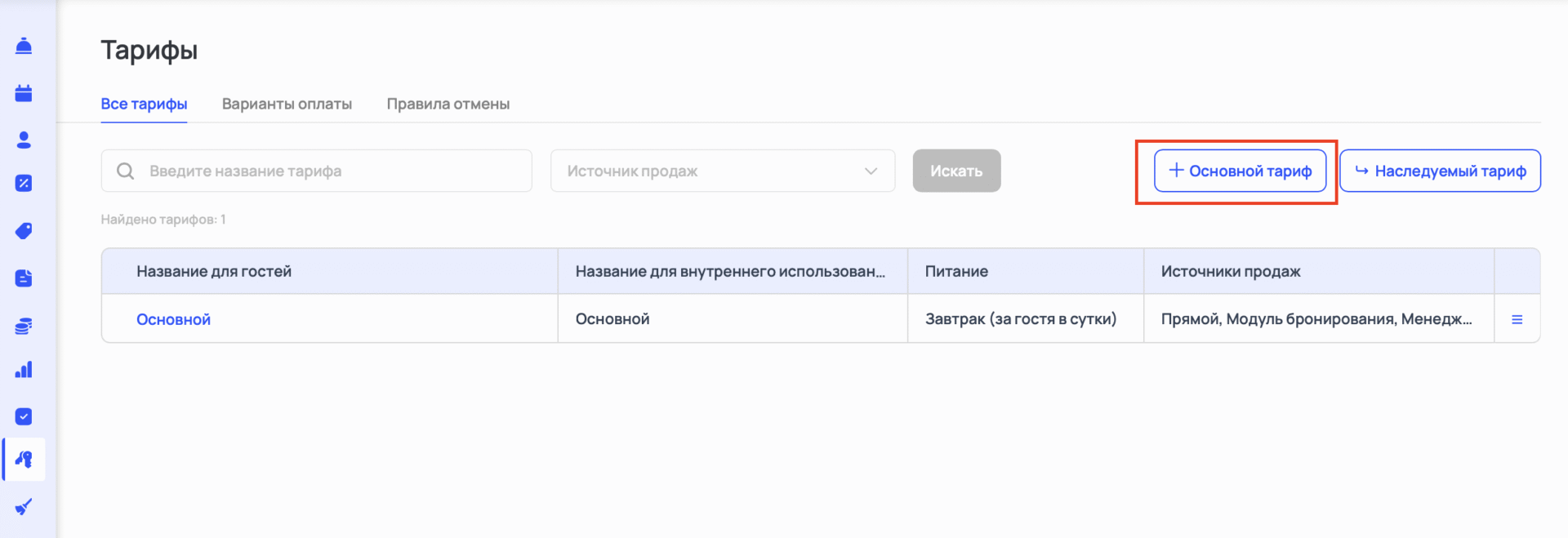The width and height of the screenshot is (1568, 538).
Task: Select the Все тарифы tab
Action: pyautogui.click(x=144, y=104)
